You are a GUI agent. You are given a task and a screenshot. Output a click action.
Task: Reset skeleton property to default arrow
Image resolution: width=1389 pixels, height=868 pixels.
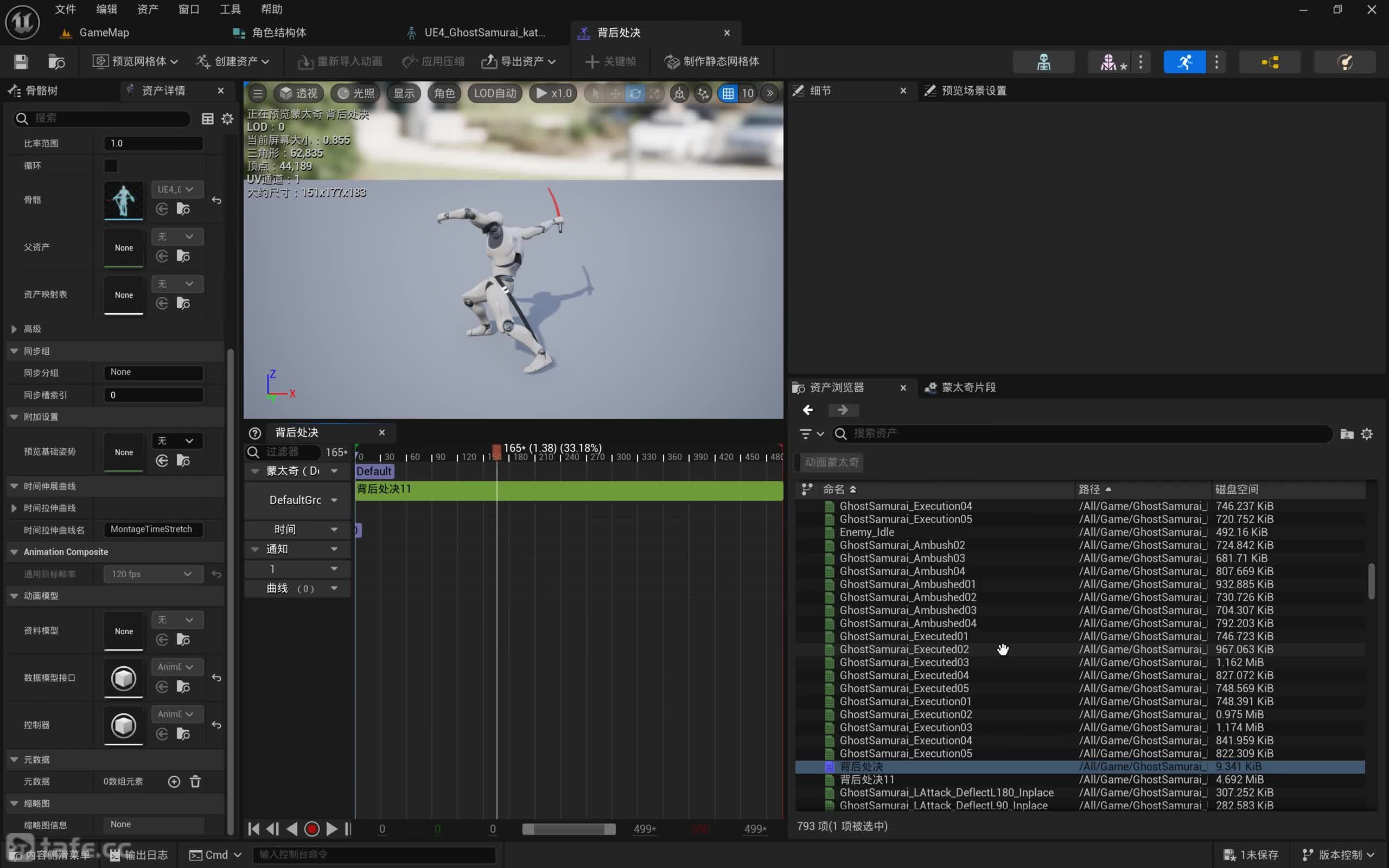pos(216,200)
